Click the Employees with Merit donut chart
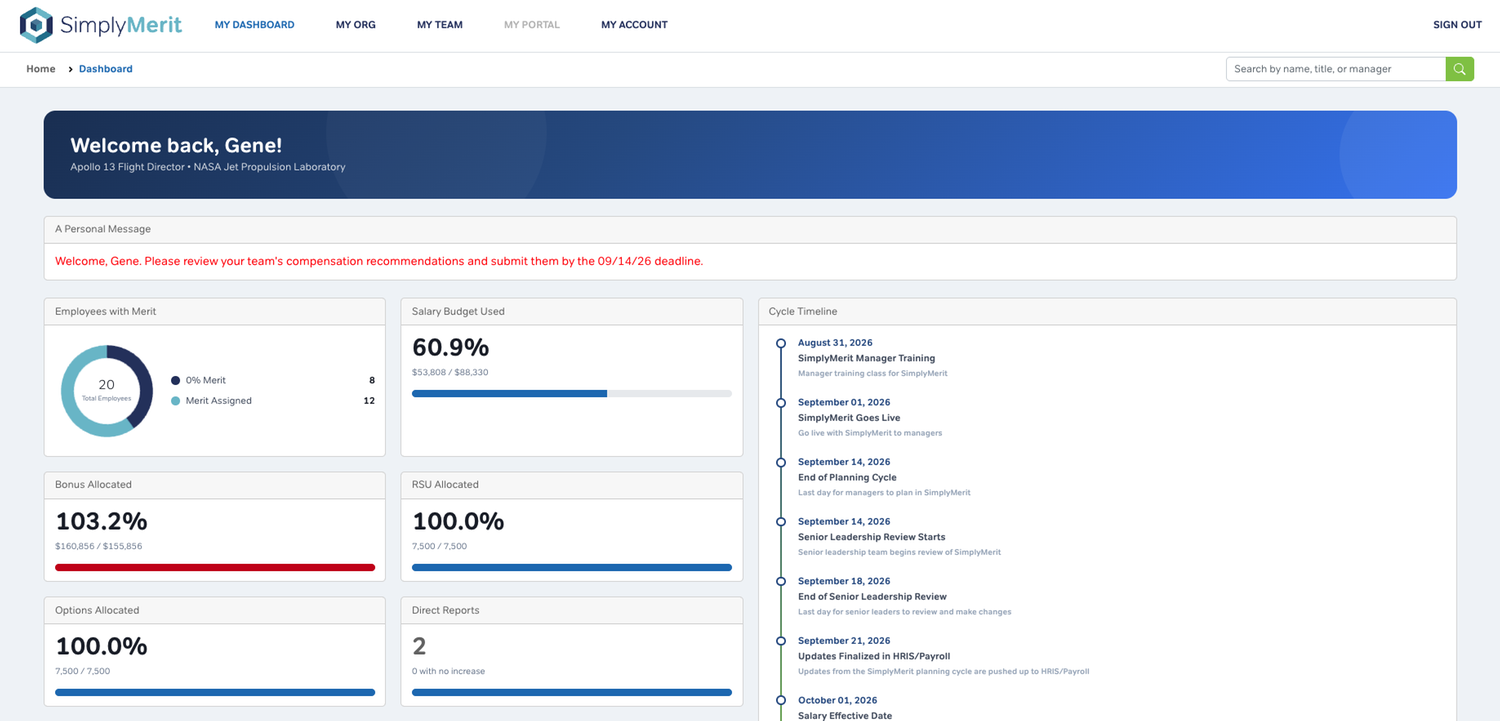 [x=107, y=391]
